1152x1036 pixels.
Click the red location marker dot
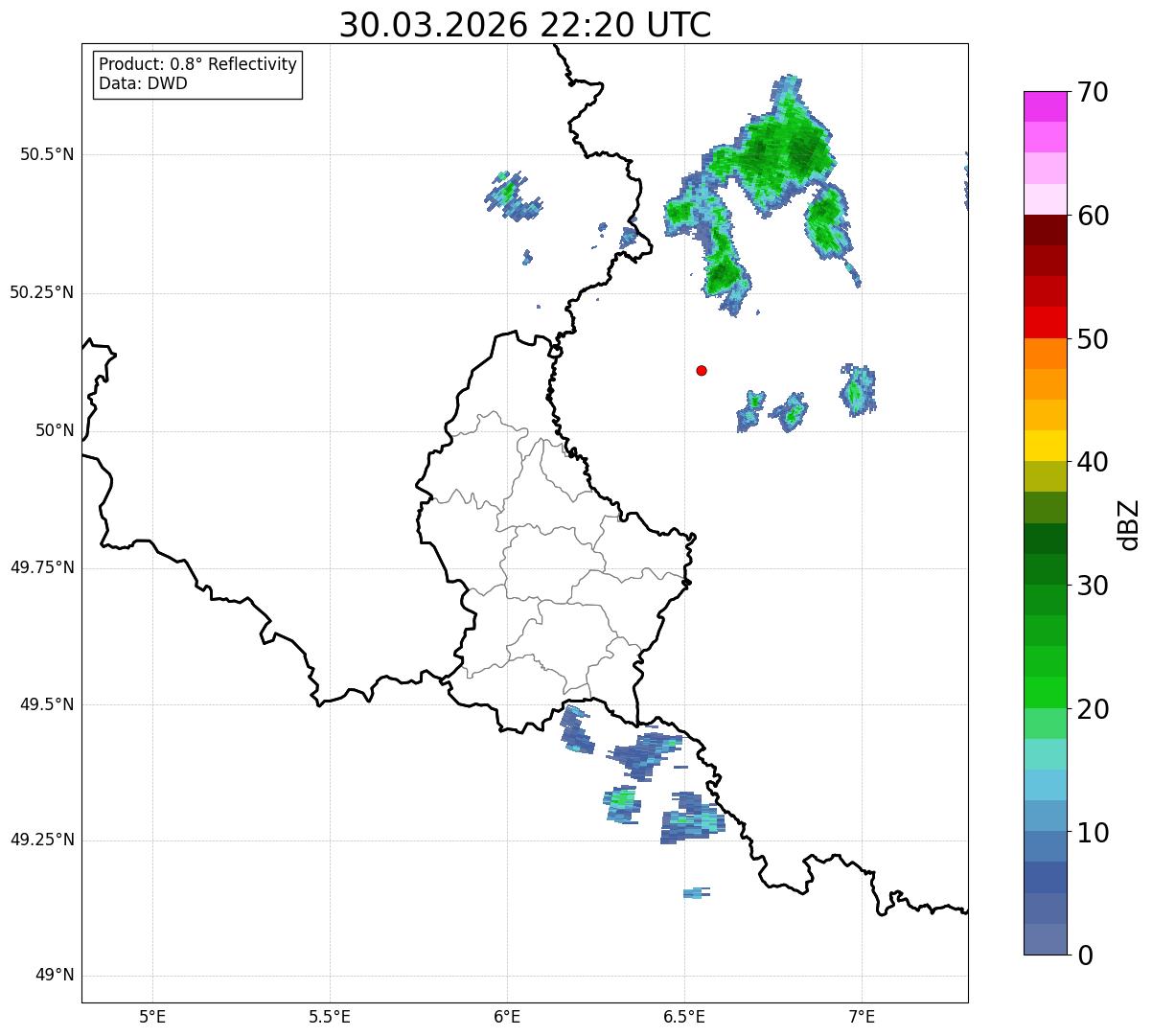pos(702,370)
